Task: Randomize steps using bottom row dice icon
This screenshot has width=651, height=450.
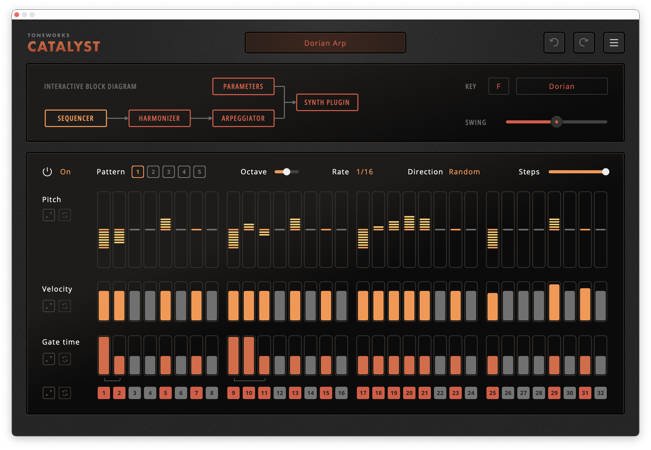Action: [x=48, y=393]
